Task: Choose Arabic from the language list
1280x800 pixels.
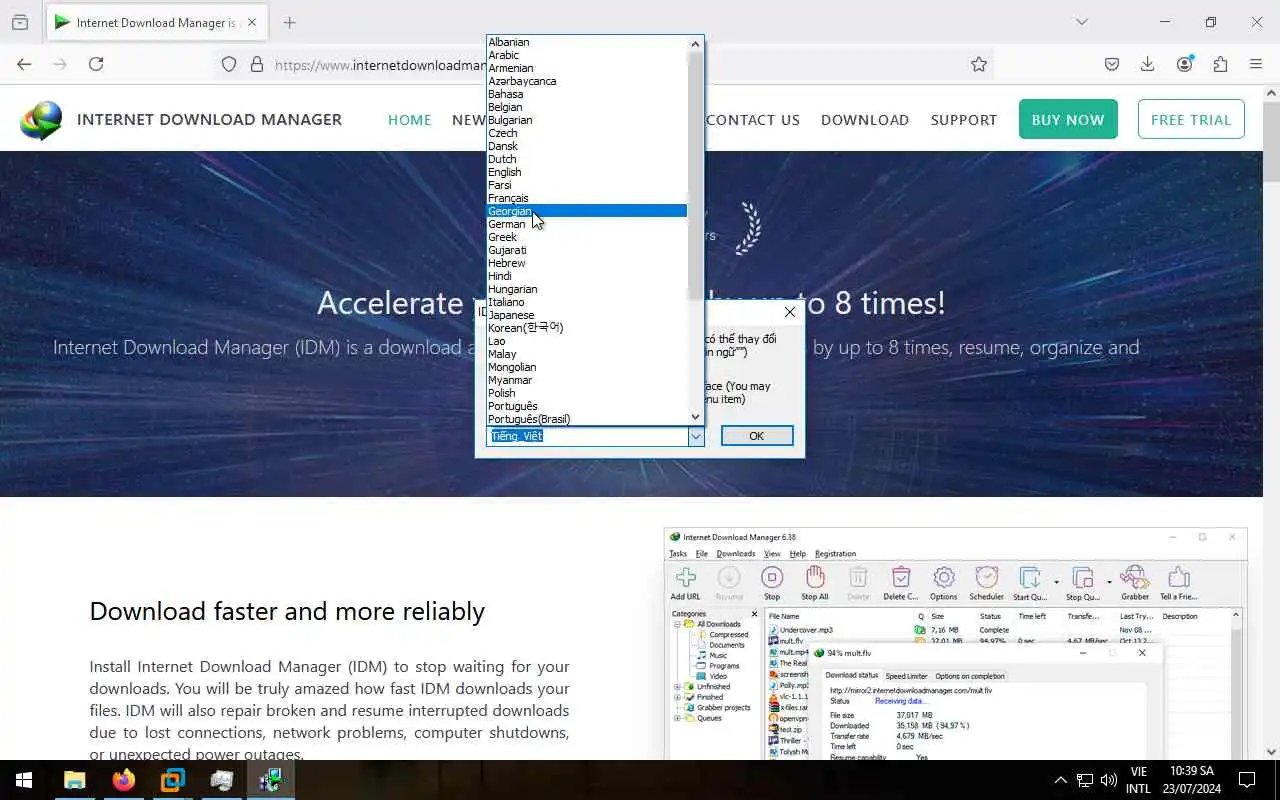Action: pos(587,55)
